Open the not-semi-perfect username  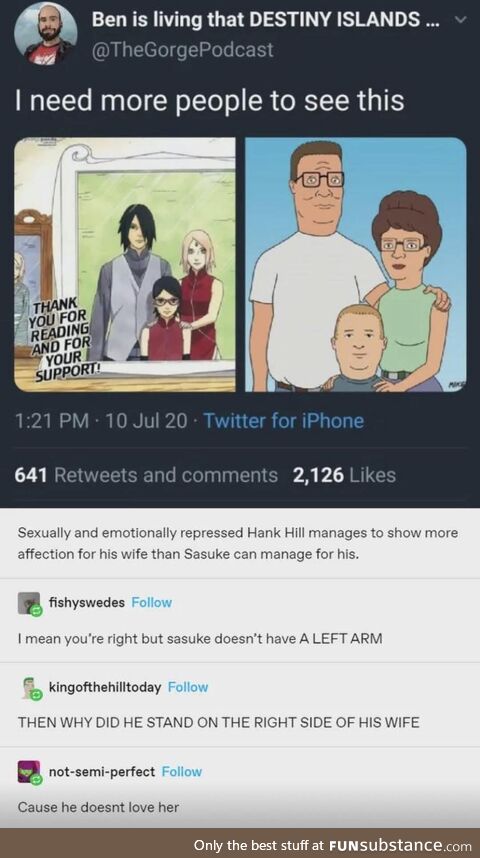tap(102, 772)
